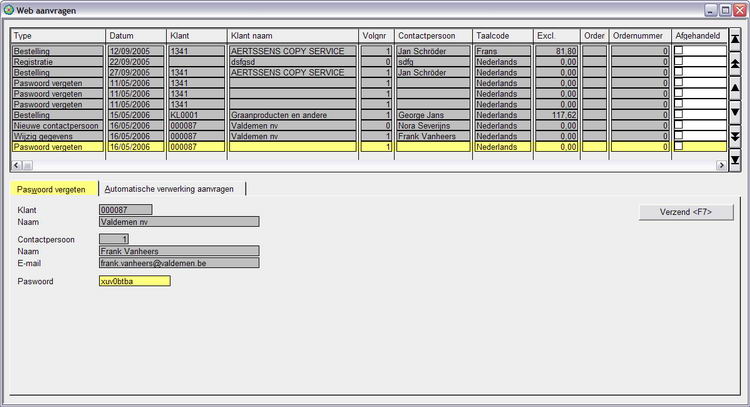Click the Naam field showing Valdemen nv

tap(179, 221)
